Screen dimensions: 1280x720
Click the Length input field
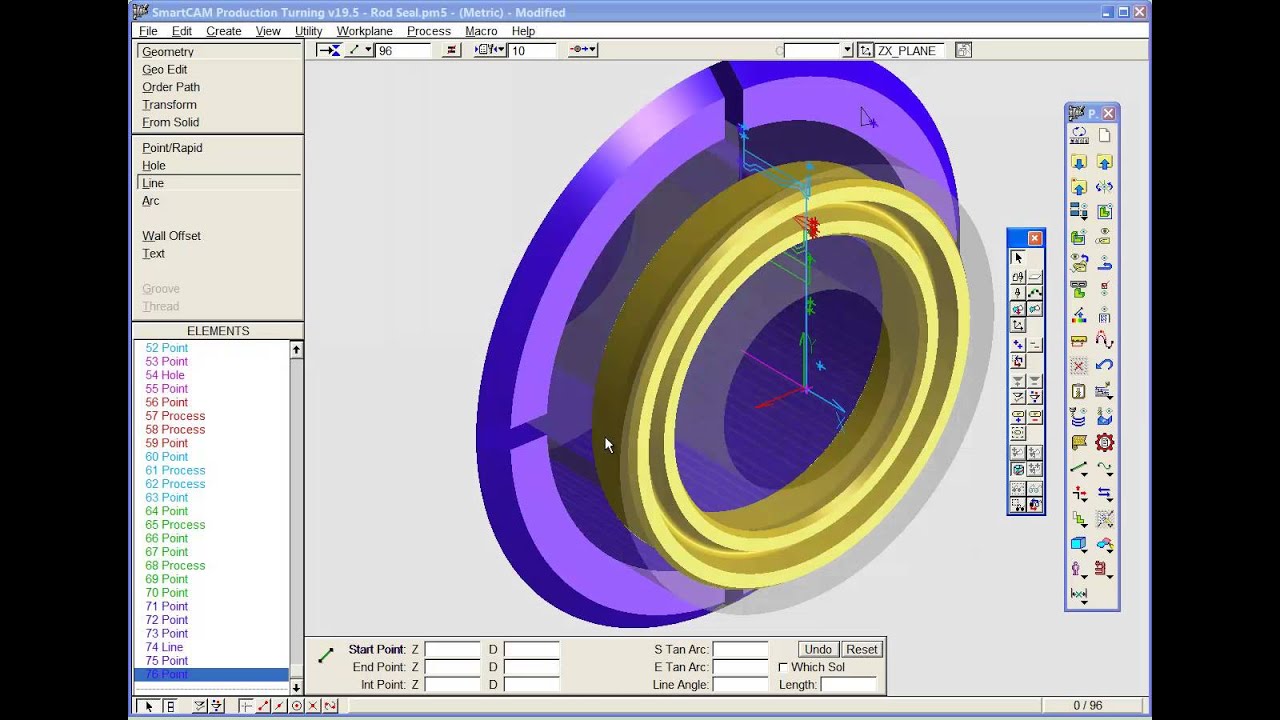(x=848, y=685)
